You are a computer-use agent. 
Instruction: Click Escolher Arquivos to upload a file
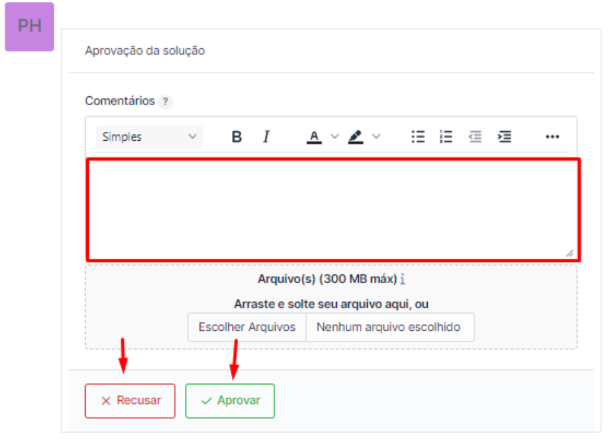pos(247,327)
